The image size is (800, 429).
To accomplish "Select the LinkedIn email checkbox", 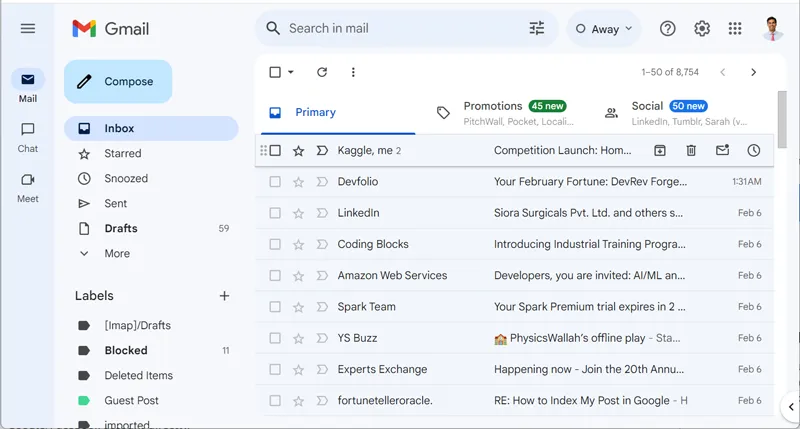I will [x=275, y=213].
